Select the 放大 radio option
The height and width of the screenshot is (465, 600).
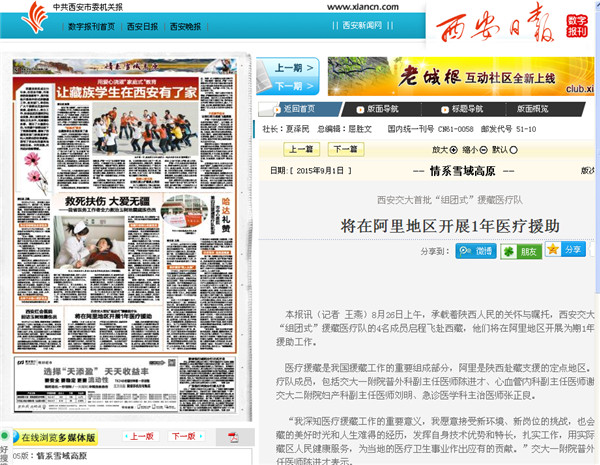coord(455,149)
